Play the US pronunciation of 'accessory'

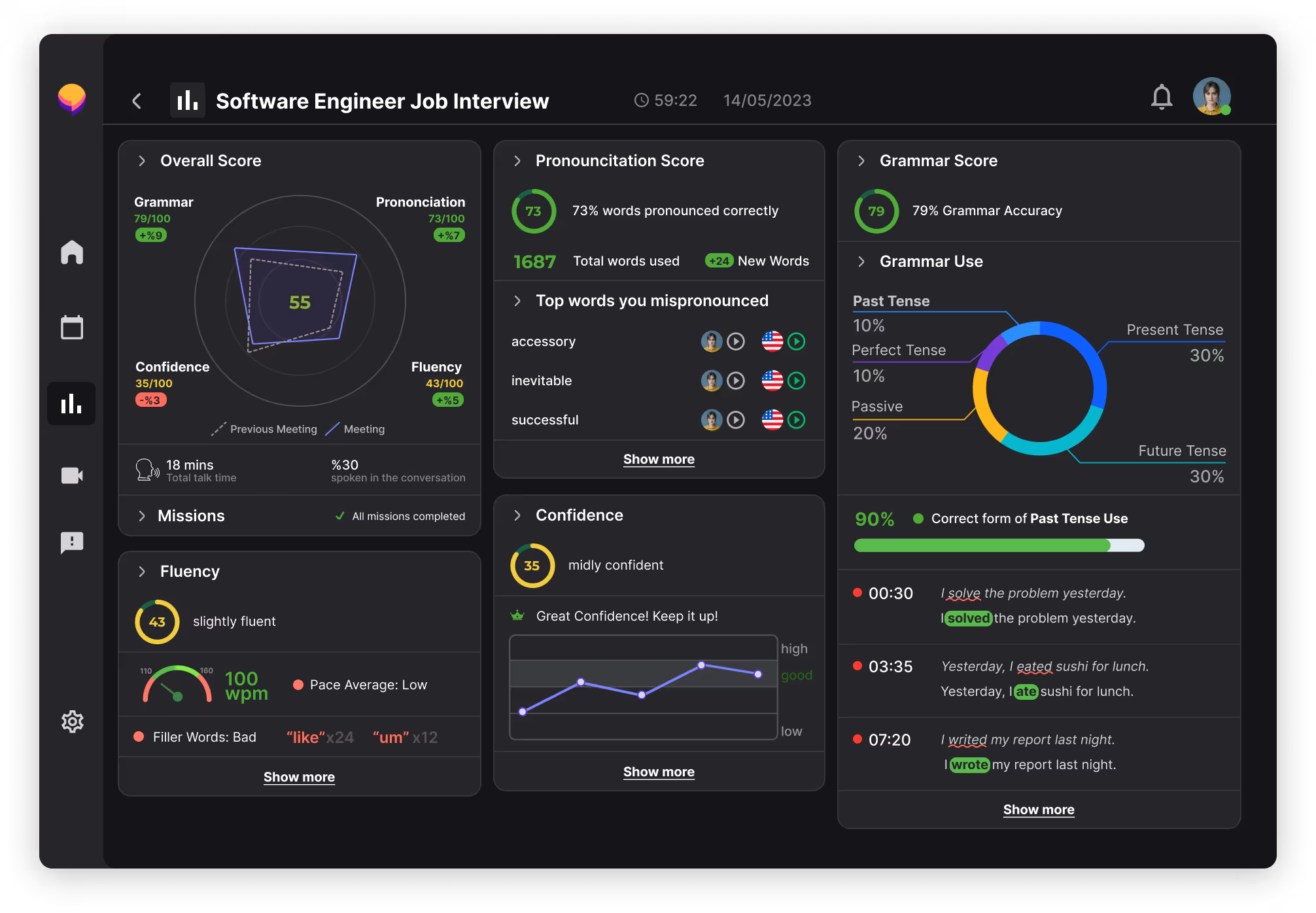point(796,341)
